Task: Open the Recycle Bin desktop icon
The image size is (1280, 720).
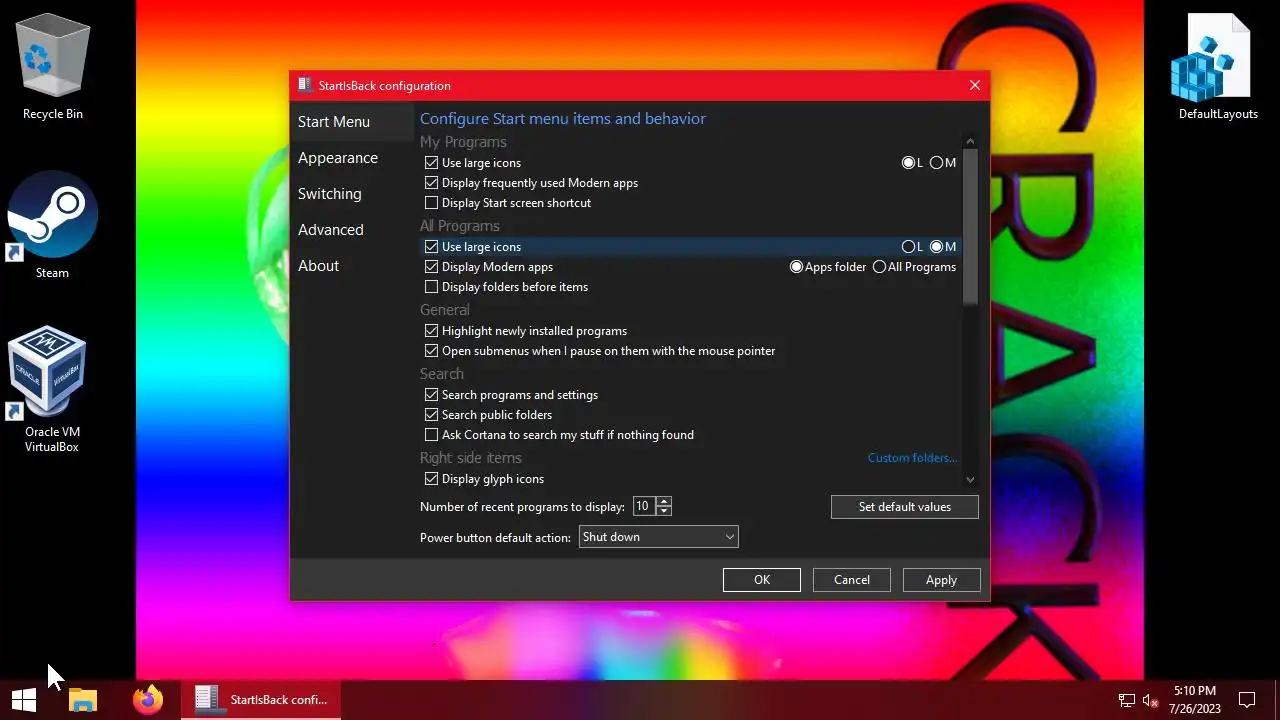Action: click(53, 67)
